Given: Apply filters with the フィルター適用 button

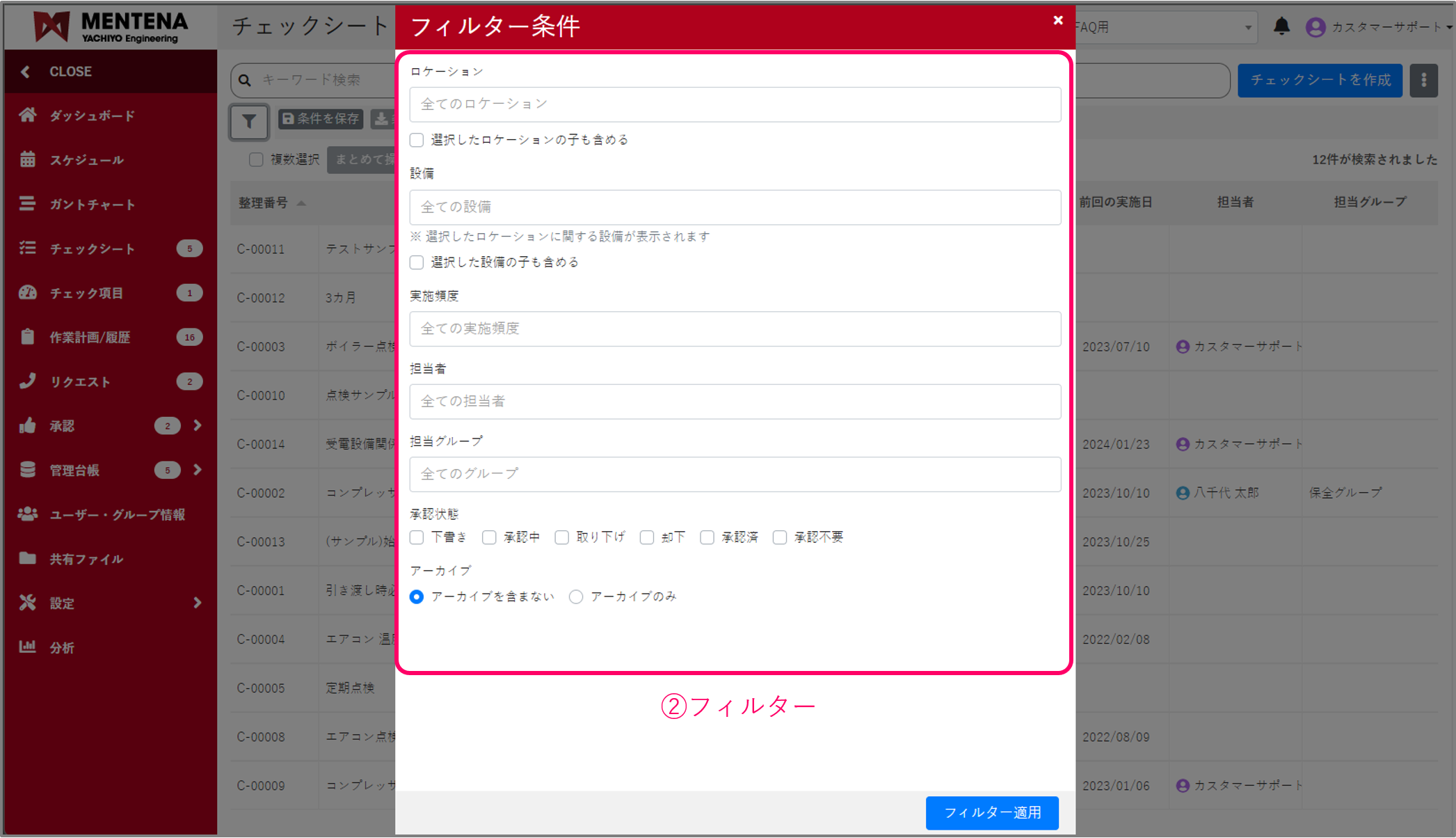Looking at the screenshot, I should click(x=992, y=812).
